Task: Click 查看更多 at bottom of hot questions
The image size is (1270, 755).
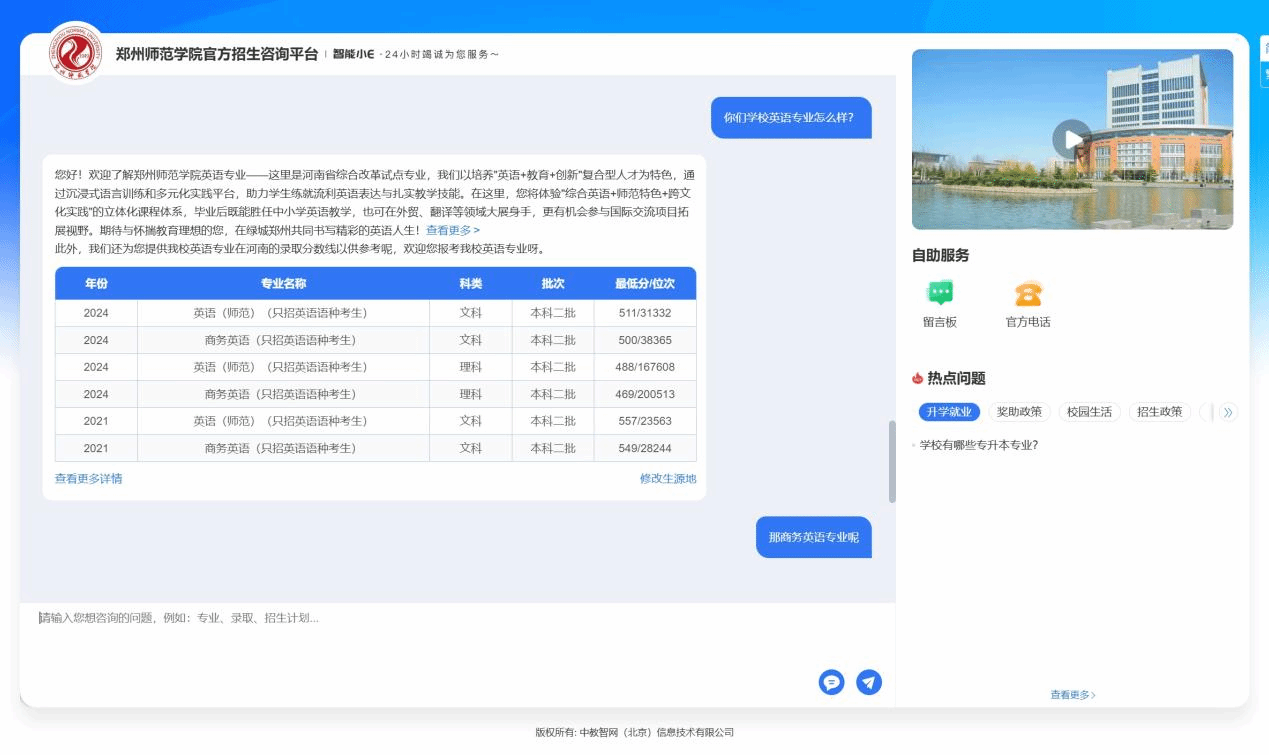Action: pos(1072,695)
